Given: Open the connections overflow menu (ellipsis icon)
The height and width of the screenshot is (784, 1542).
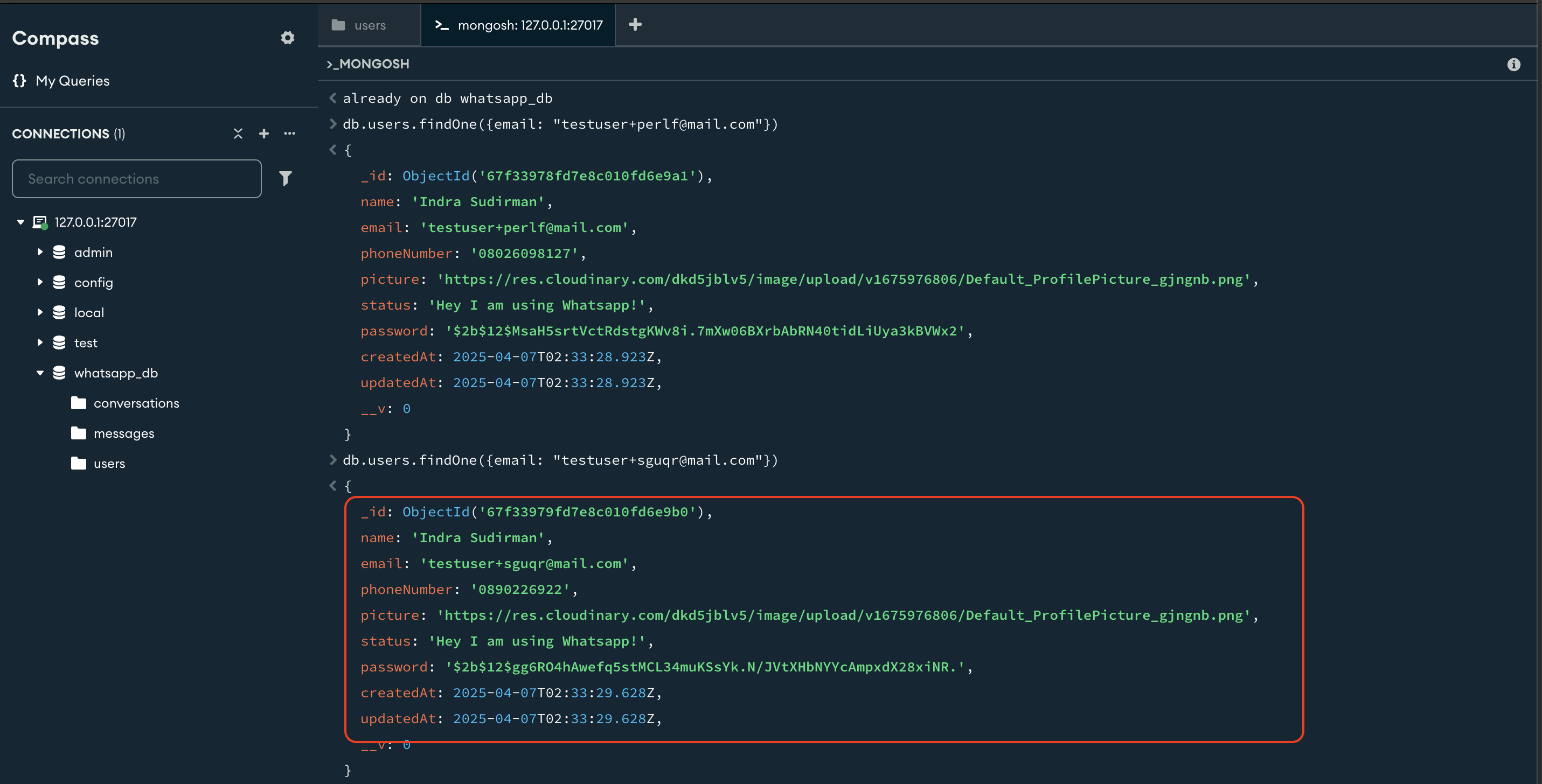Looking at the screenshot, I should [x=290, y=134].
